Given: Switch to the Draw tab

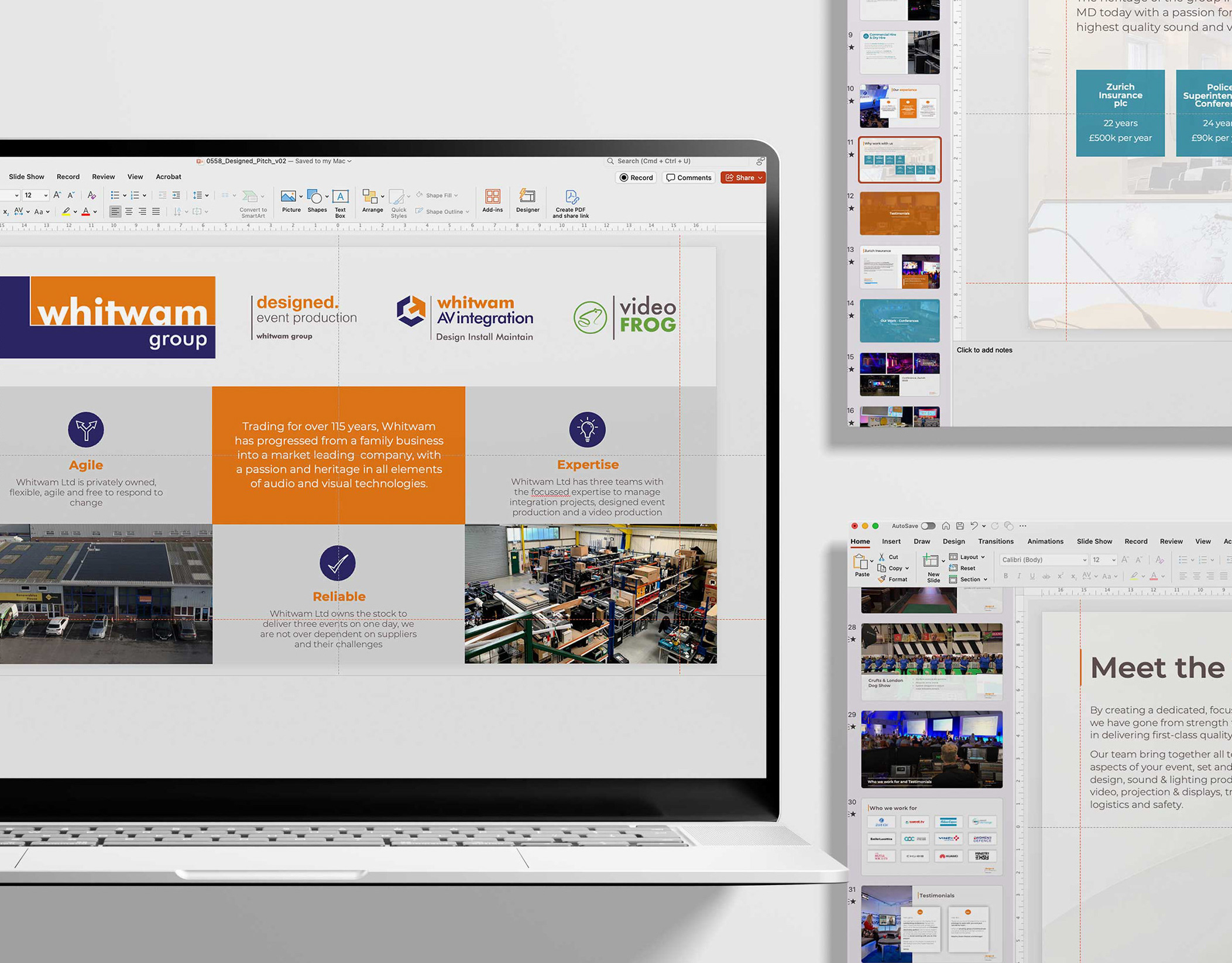Looking at the screenshot, I should pos(922,542).
